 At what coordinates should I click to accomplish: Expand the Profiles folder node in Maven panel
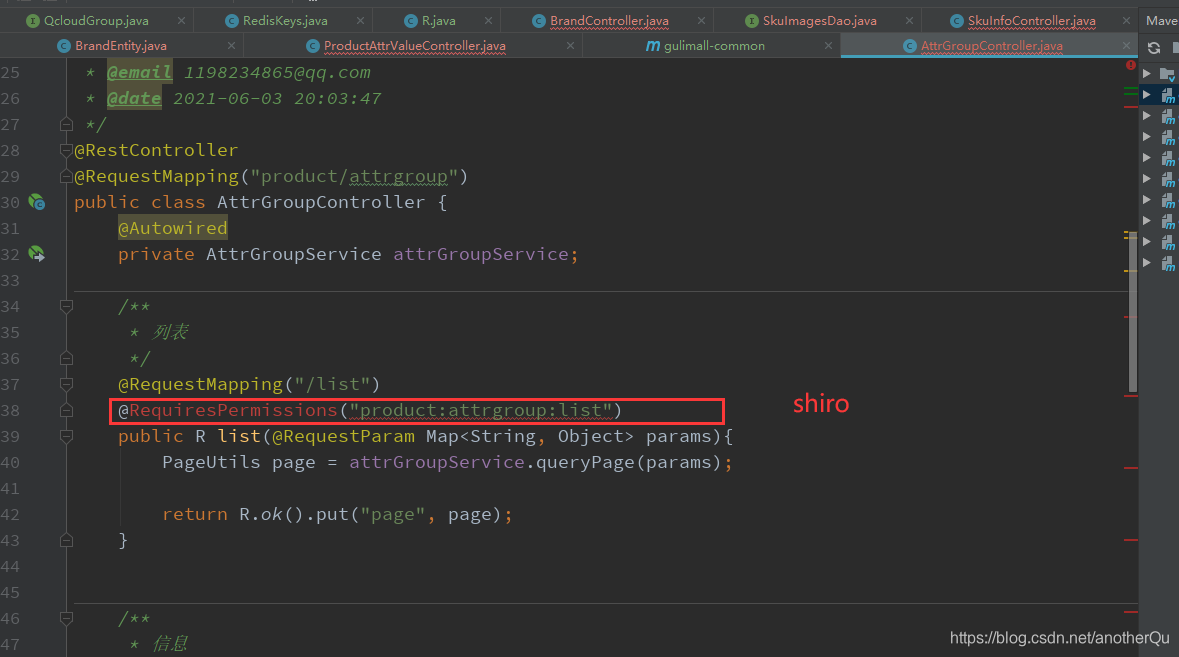(x=1147, y=74)
